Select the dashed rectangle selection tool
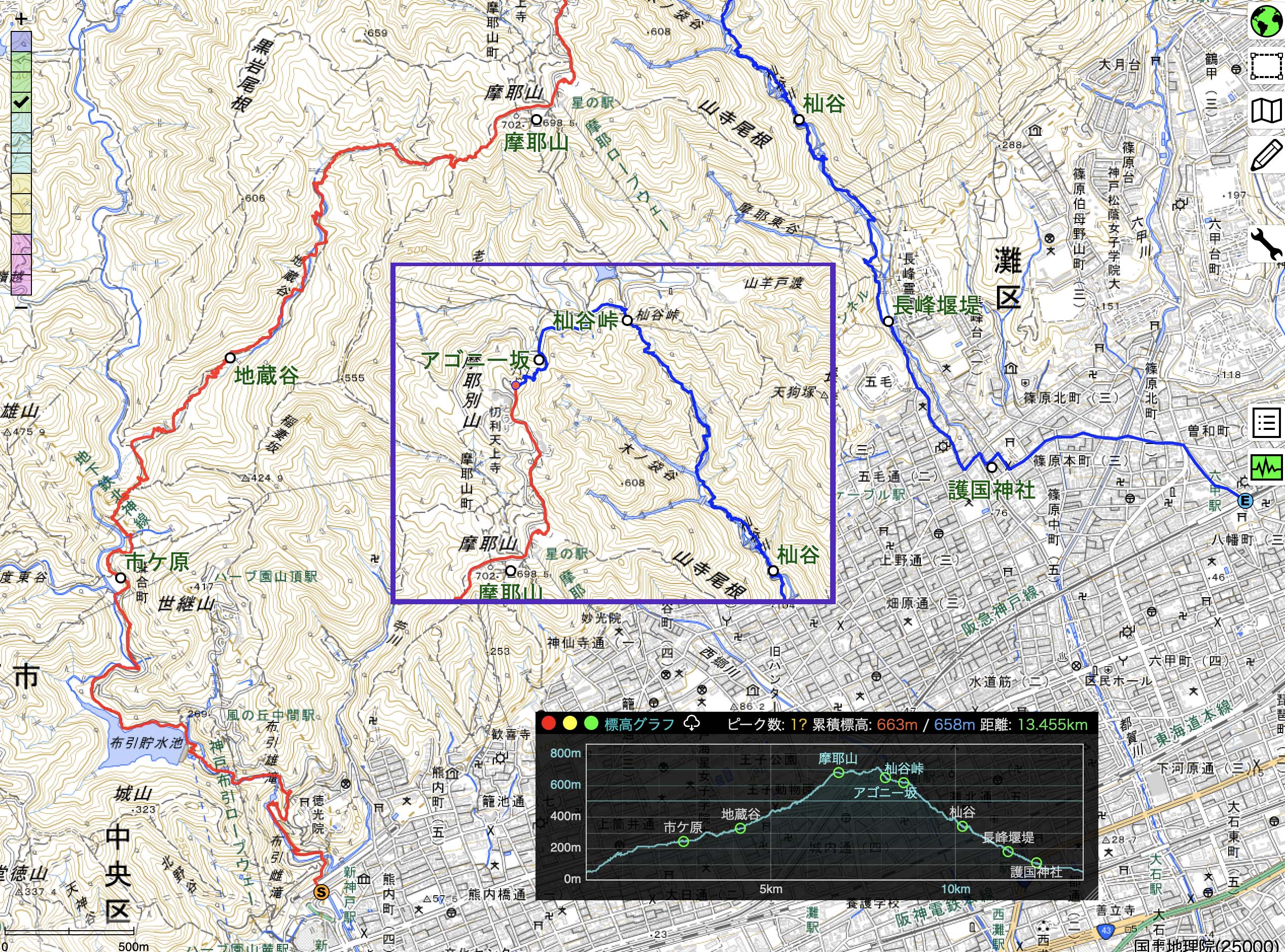Viewport: 1285px width, 952px height. 1266,66
